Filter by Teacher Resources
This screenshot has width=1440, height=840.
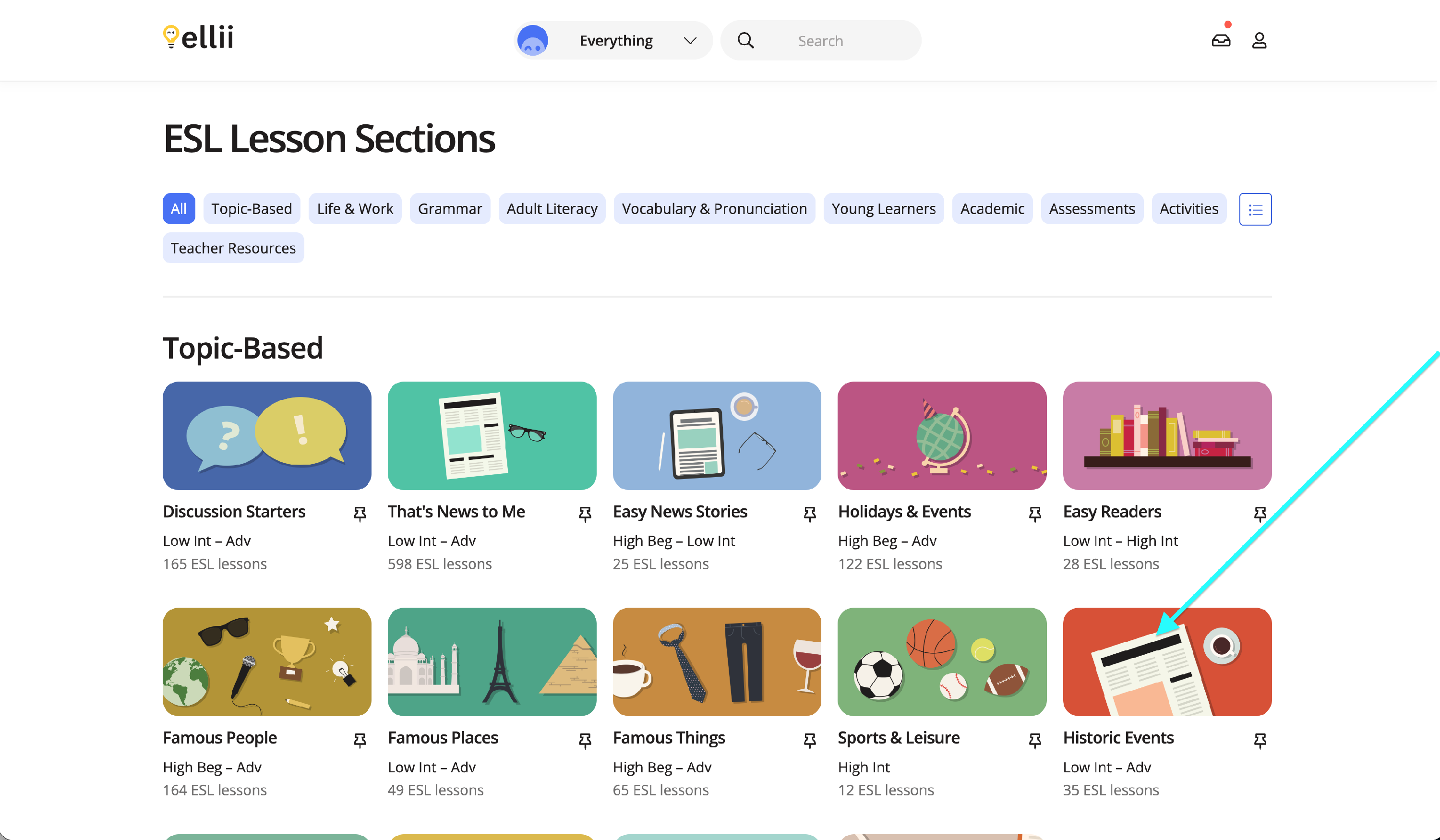pos(233,248)
